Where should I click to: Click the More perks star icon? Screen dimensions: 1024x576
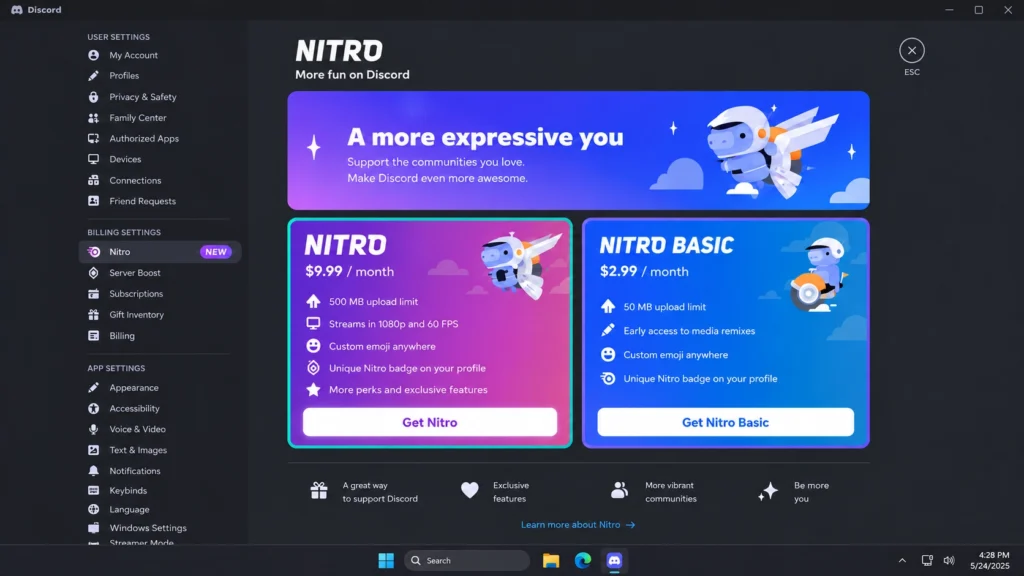tap(313, 390)
